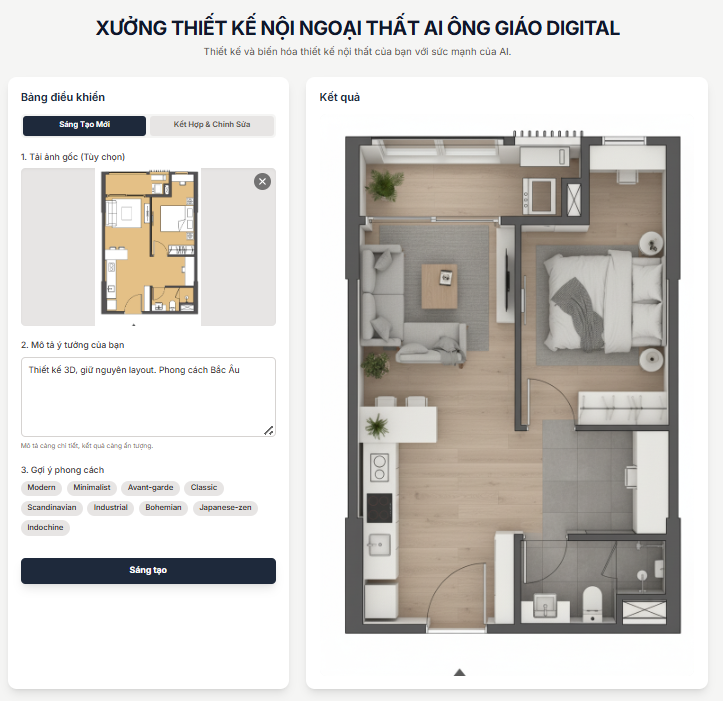Viewport: 723px width, 701px height.
Task: Select the Indochine style chip
Action: [45, 528]
